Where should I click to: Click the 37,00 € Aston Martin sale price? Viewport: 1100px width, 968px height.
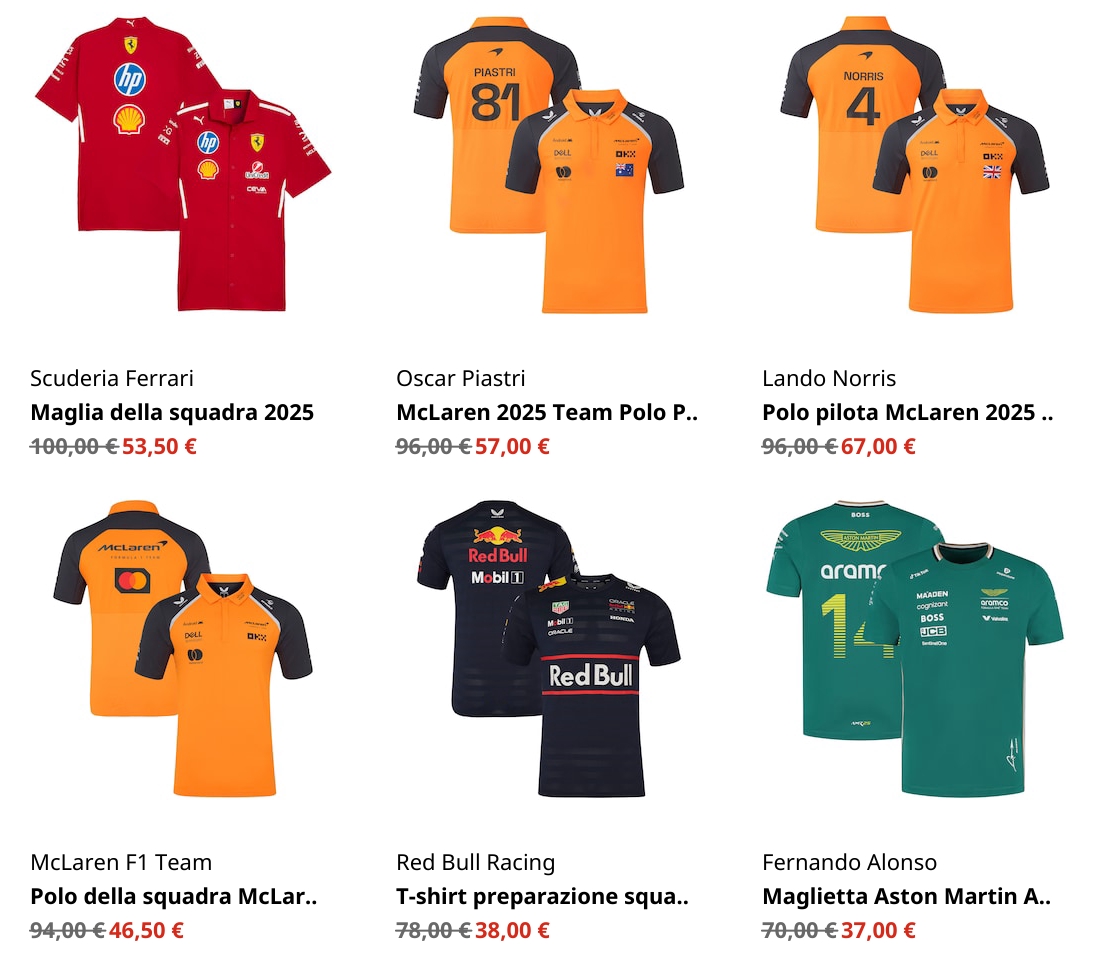878,930
